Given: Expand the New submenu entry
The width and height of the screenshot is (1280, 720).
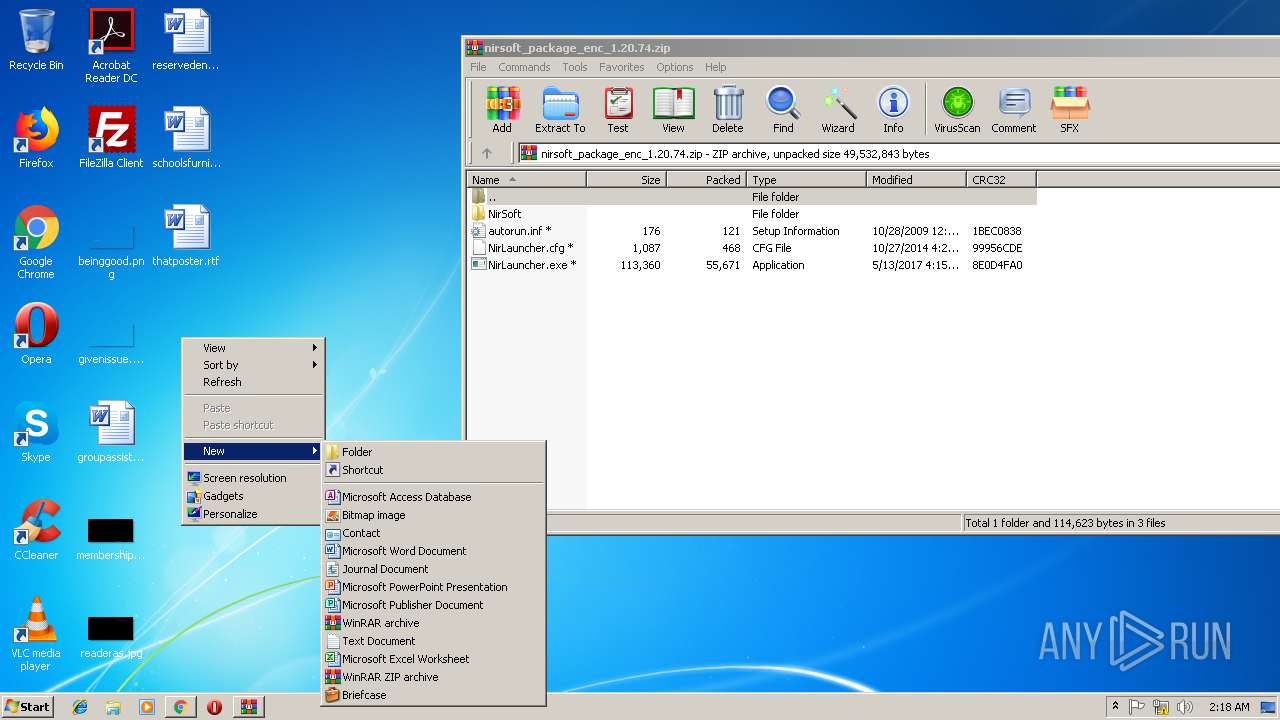Looking at the screenshot, I should pyautogui.click(x=253, y=451).
